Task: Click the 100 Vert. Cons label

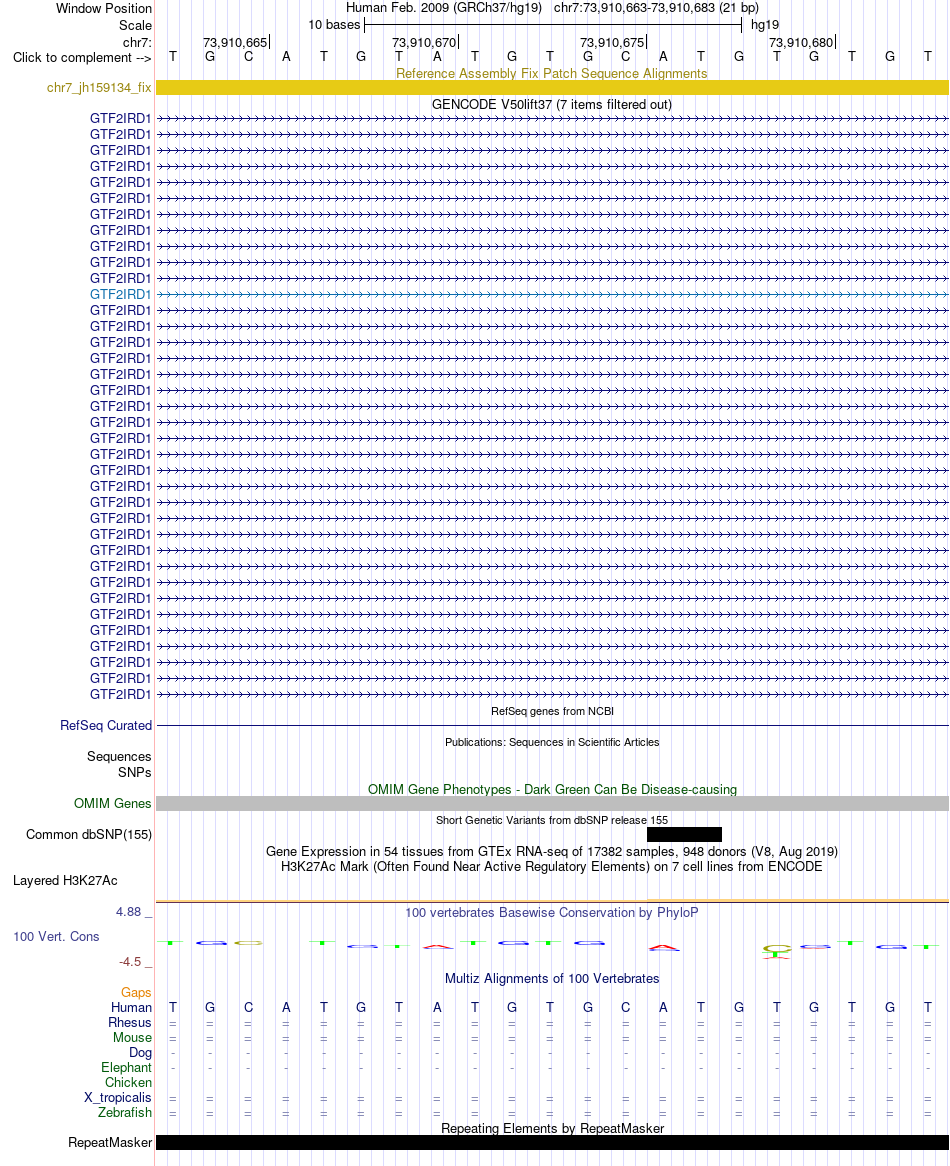Action: (56, 936)
